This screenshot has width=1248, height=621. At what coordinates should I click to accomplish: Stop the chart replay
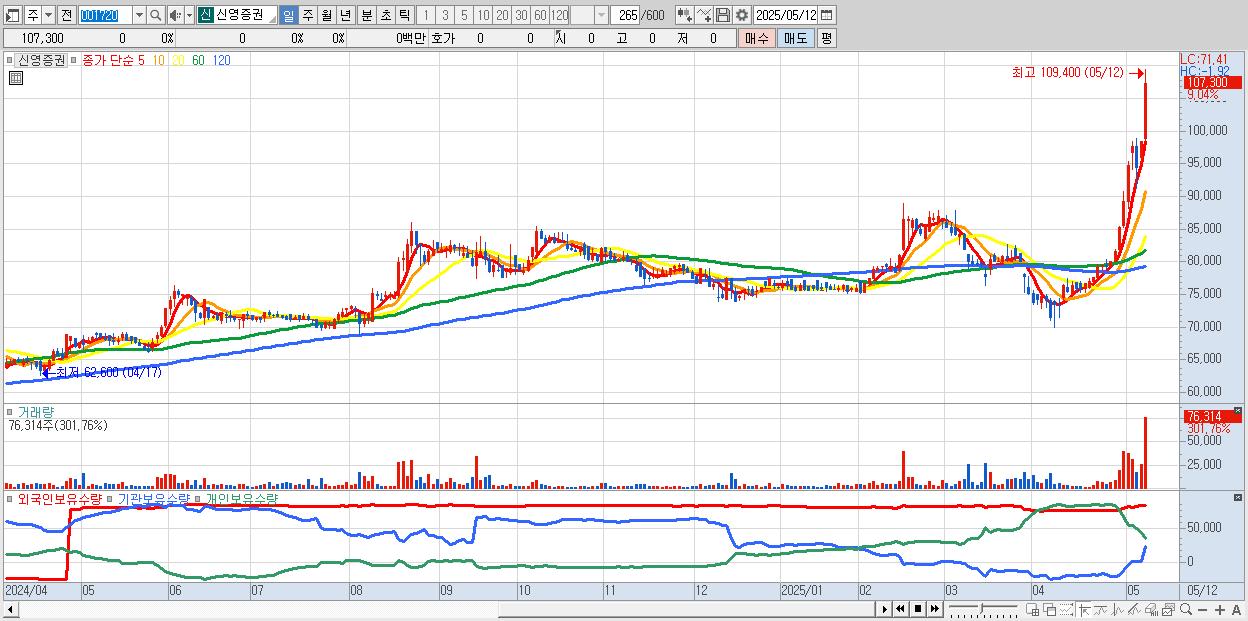pyautogui.click(x=918, y=609)
